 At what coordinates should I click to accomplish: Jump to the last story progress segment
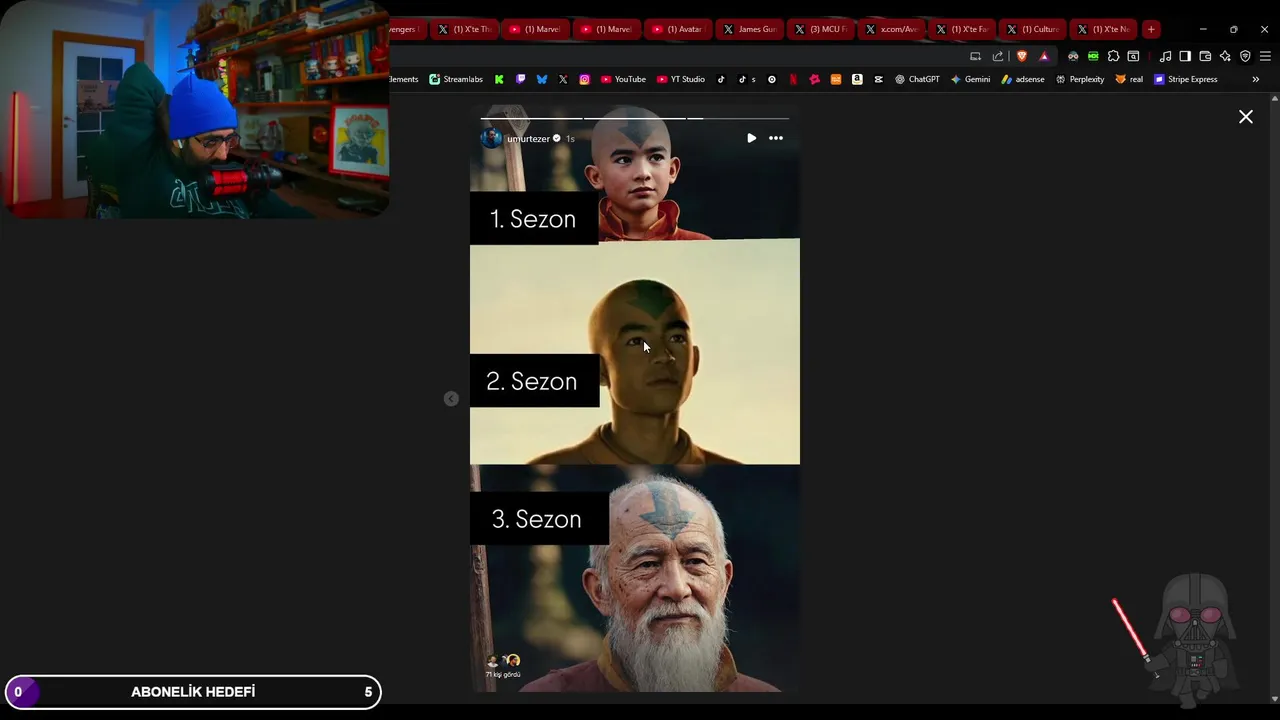click(x=738, y=118)
